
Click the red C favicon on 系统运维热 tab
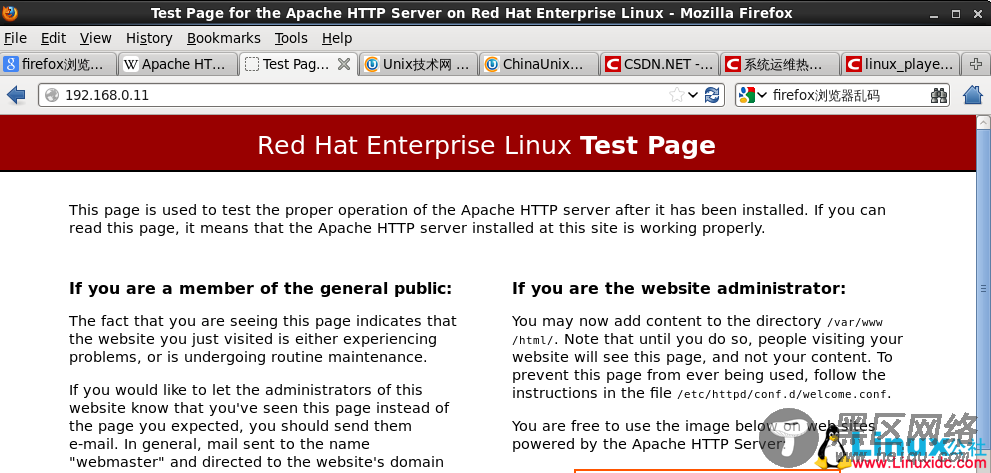pos(733,64)
